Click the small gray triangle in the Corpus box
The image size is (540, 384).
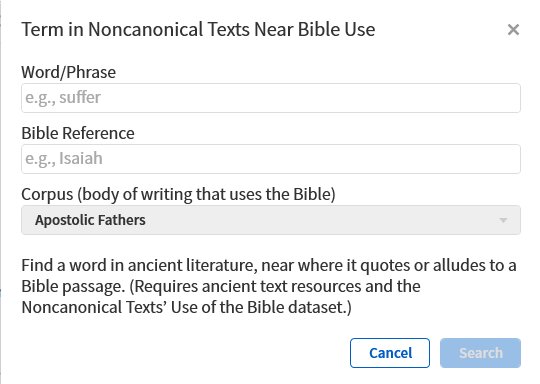[503, 220]
